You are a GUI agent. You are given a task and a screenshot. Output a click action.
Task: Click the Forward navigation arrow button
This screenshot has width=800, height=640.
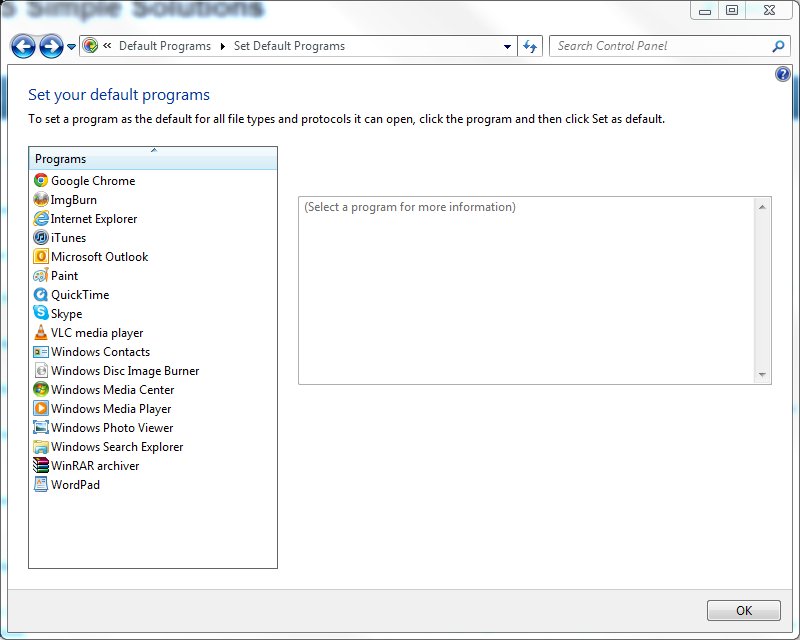click(x=51, y=46)
